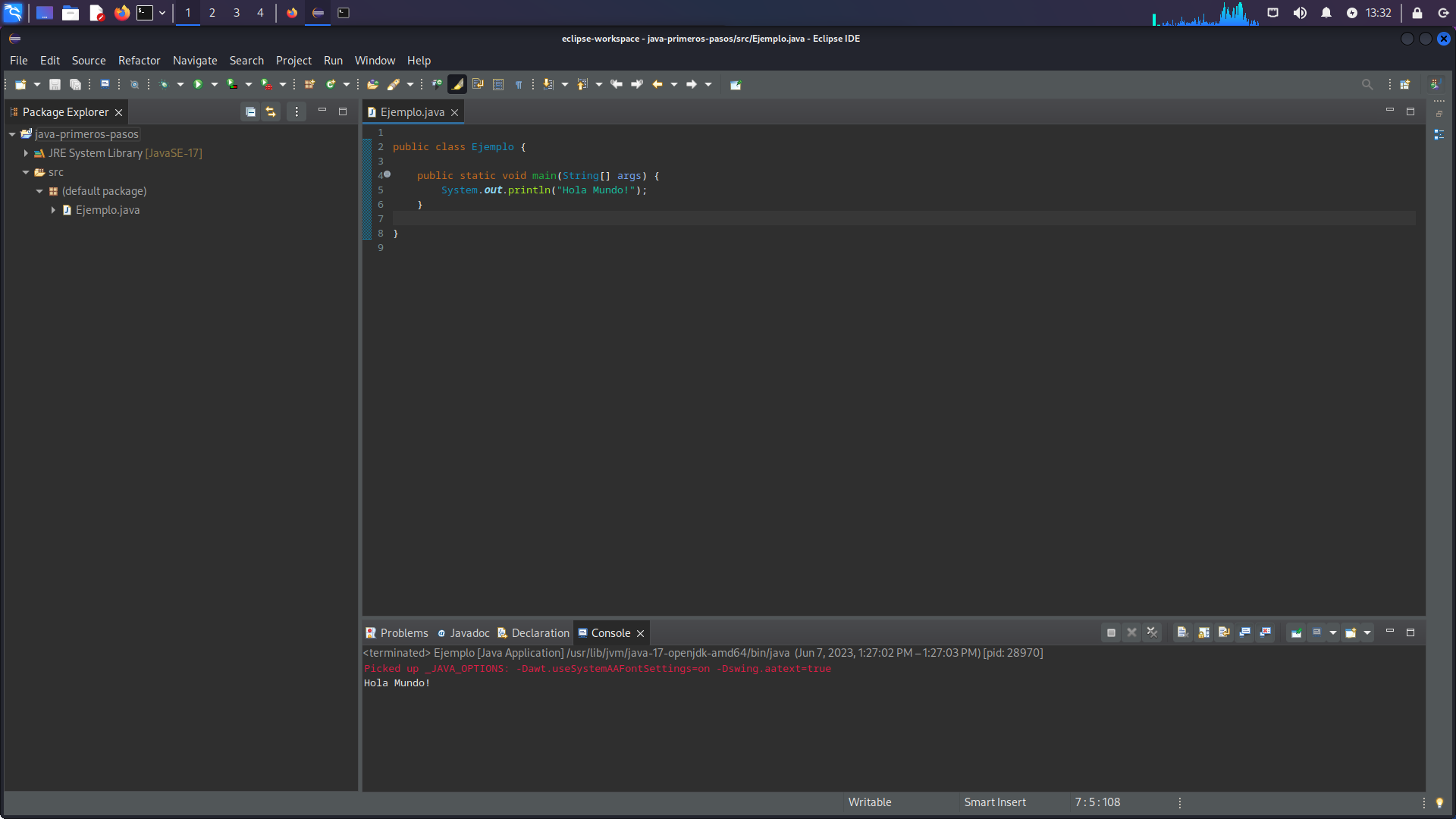This screenshot has width=1456, height=819.
Task: Switch to the Javadoc tab
Action: (x=468, y=632)
